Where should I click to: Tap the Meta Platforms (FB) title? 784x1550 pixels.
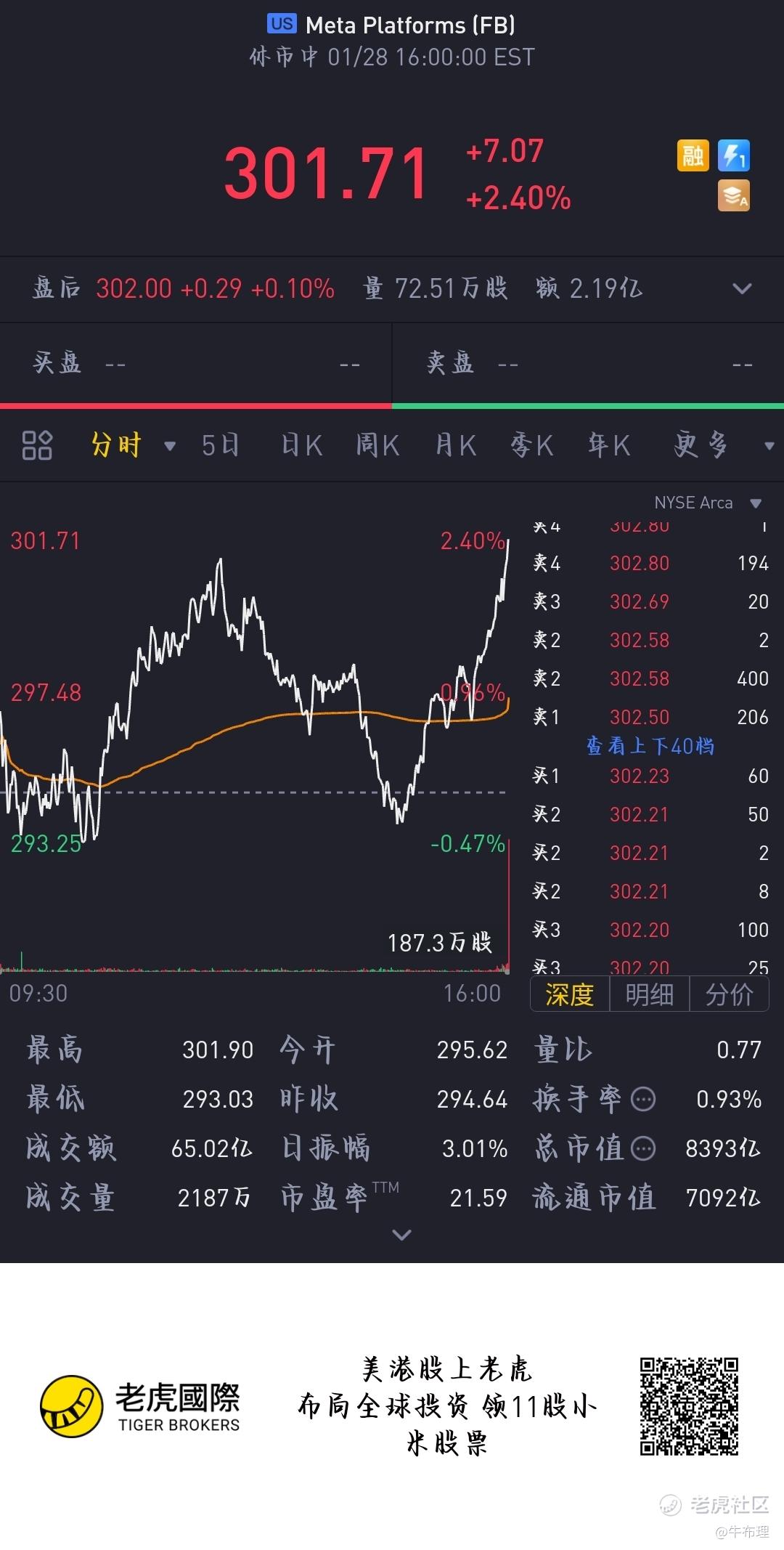410,25
